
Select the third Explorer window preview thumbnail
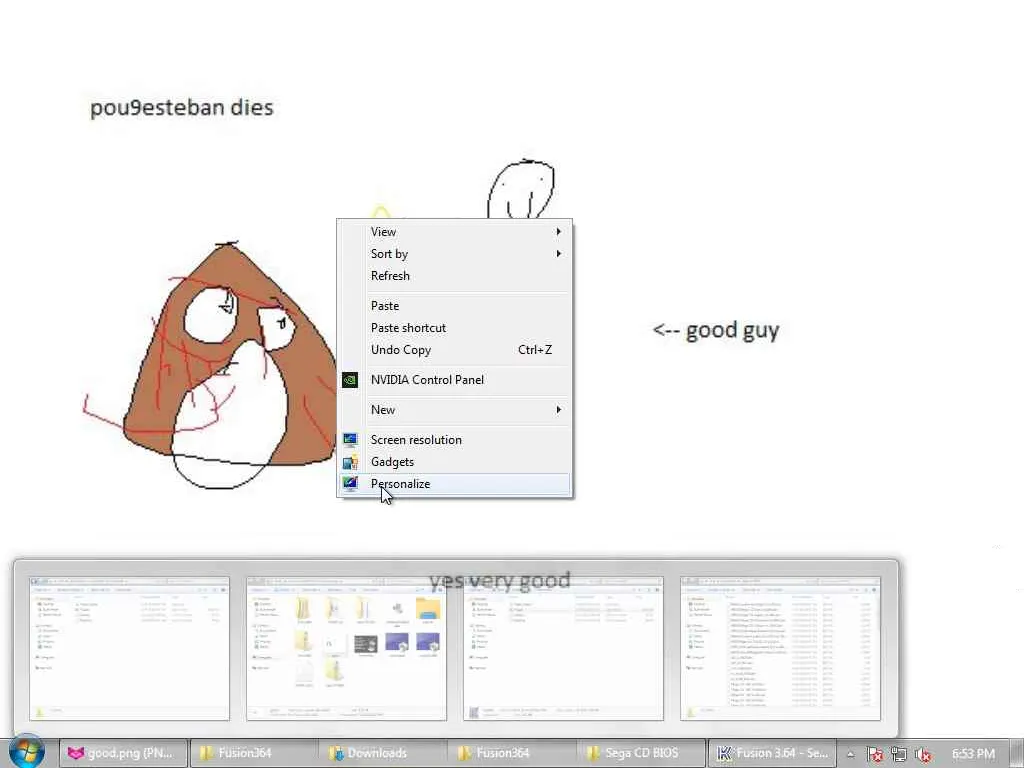click(x=563, y=648)
